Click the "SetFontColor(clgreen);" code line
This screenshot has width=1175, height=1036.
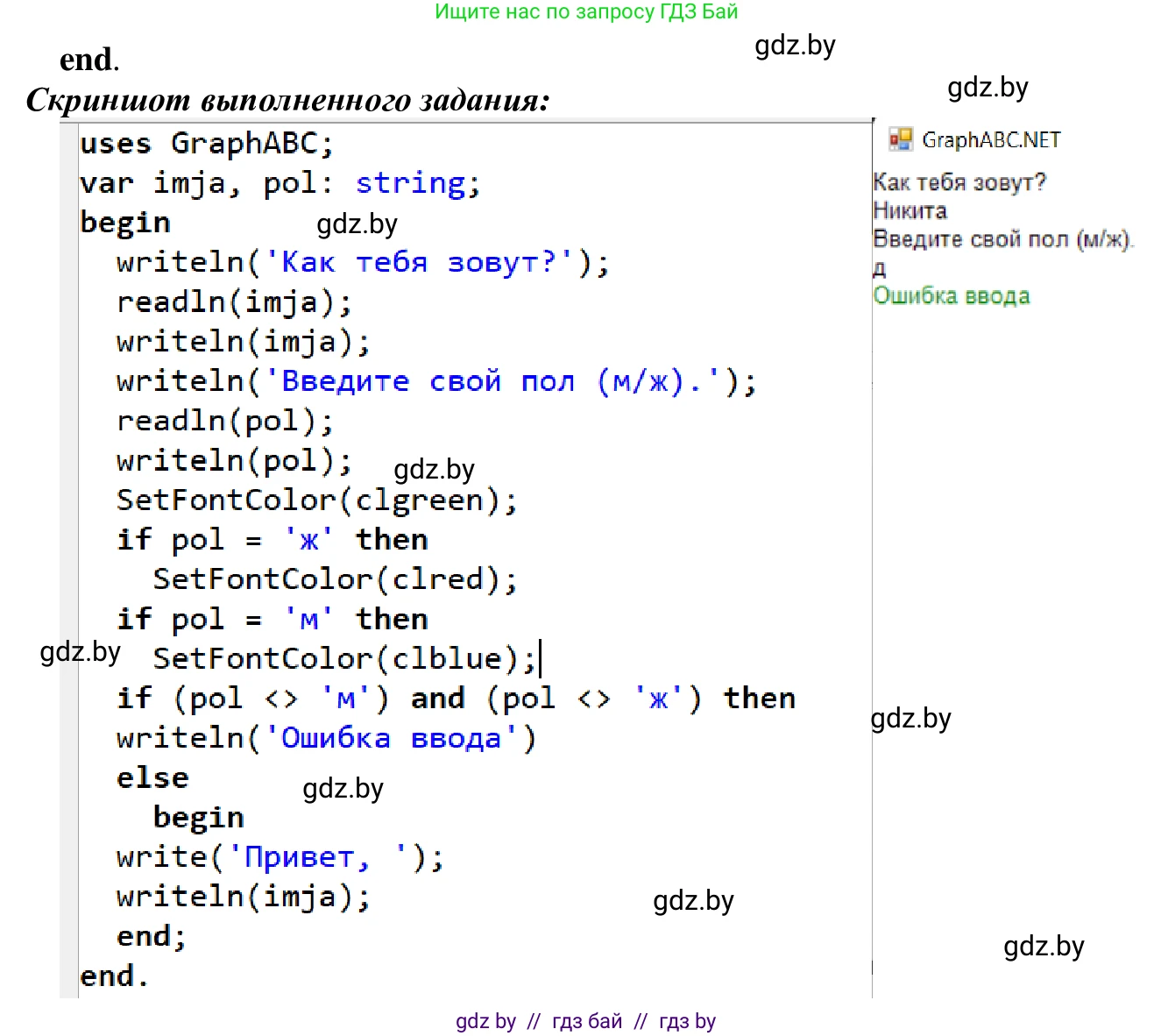pyautogui.click(x=316, y=500)
